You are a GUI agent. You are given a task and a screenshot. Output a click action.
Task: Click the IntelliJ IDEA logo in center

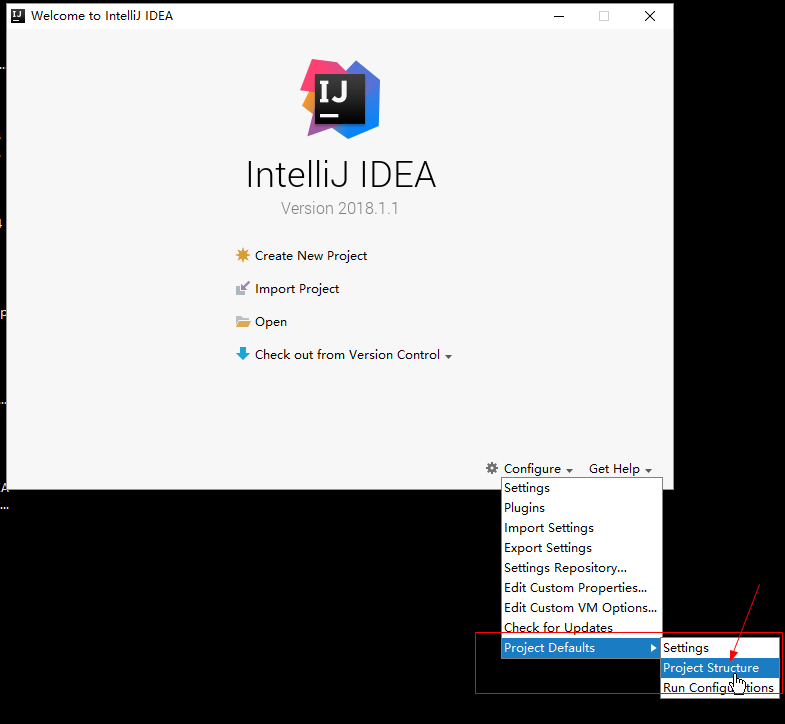pyautogui.click(x=340, y=97)
